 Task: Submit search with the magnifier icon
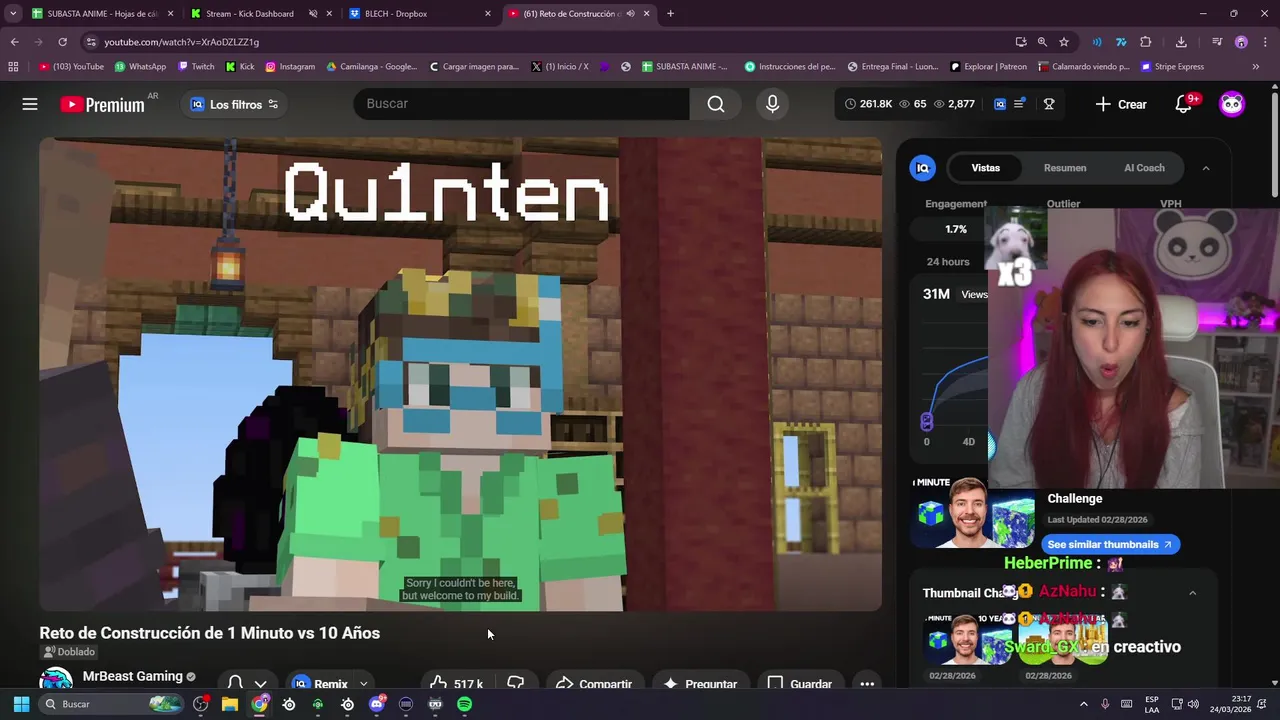point(716,104)
